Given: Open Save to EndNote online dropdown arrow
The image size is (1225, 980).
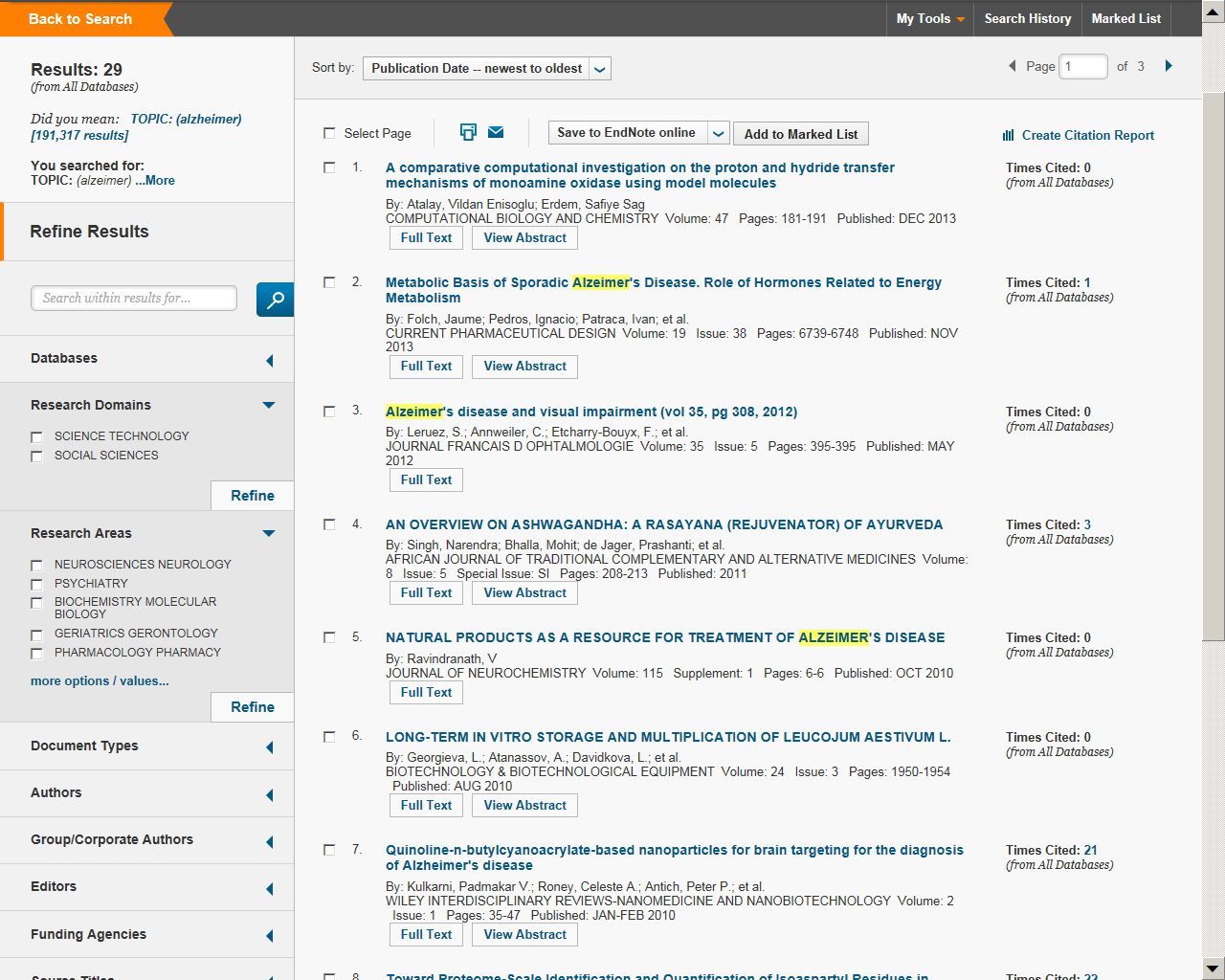Looking at the screenshot, I should click(x=719, y=134).
